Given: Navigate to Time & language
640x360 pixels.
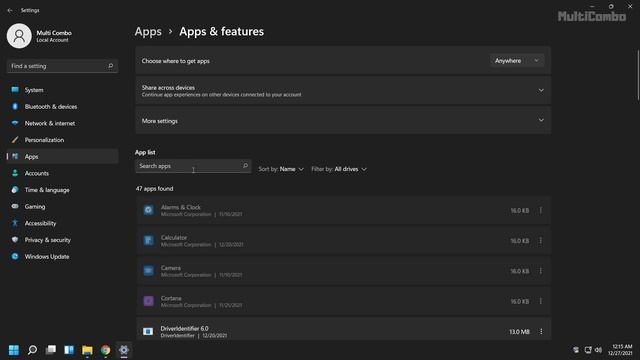Looking at the screenshot, I should point(62,190).
